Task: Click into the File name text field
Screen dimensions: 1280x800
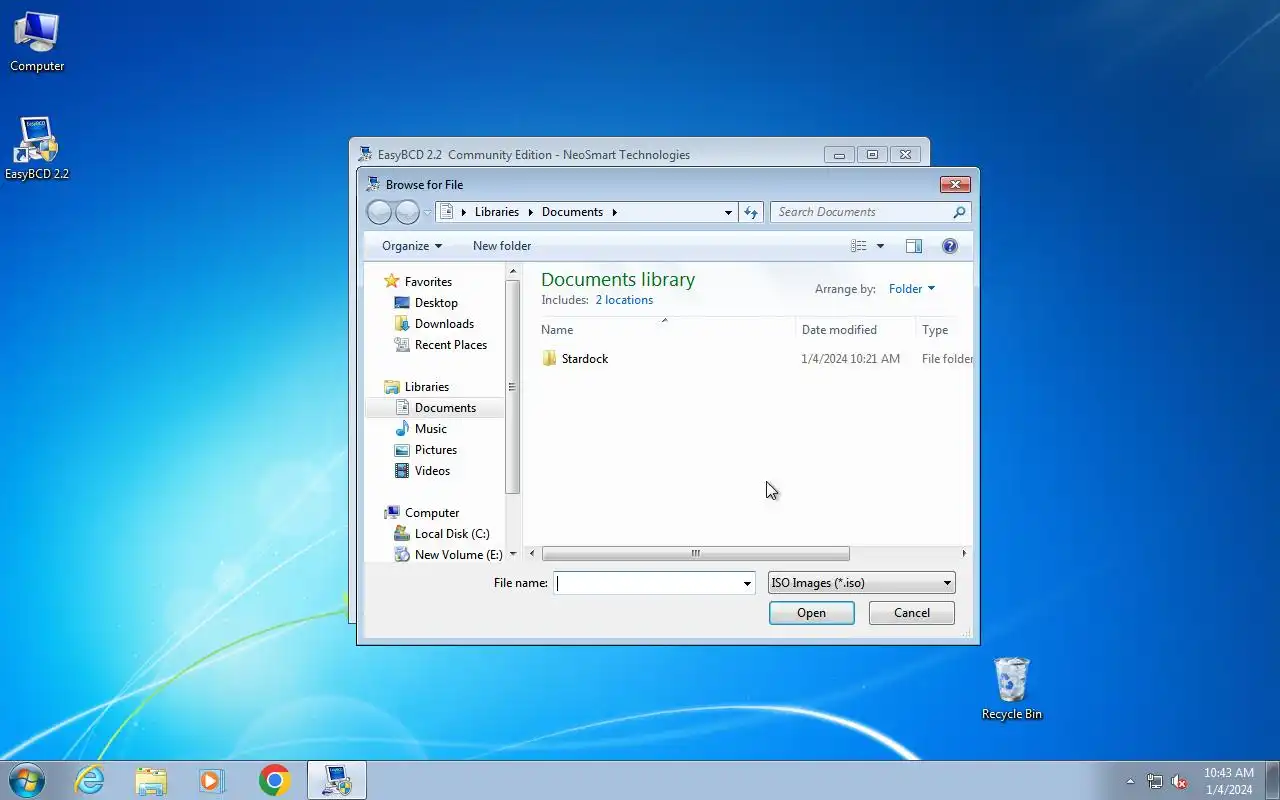Action: click(x=646, y=583)
